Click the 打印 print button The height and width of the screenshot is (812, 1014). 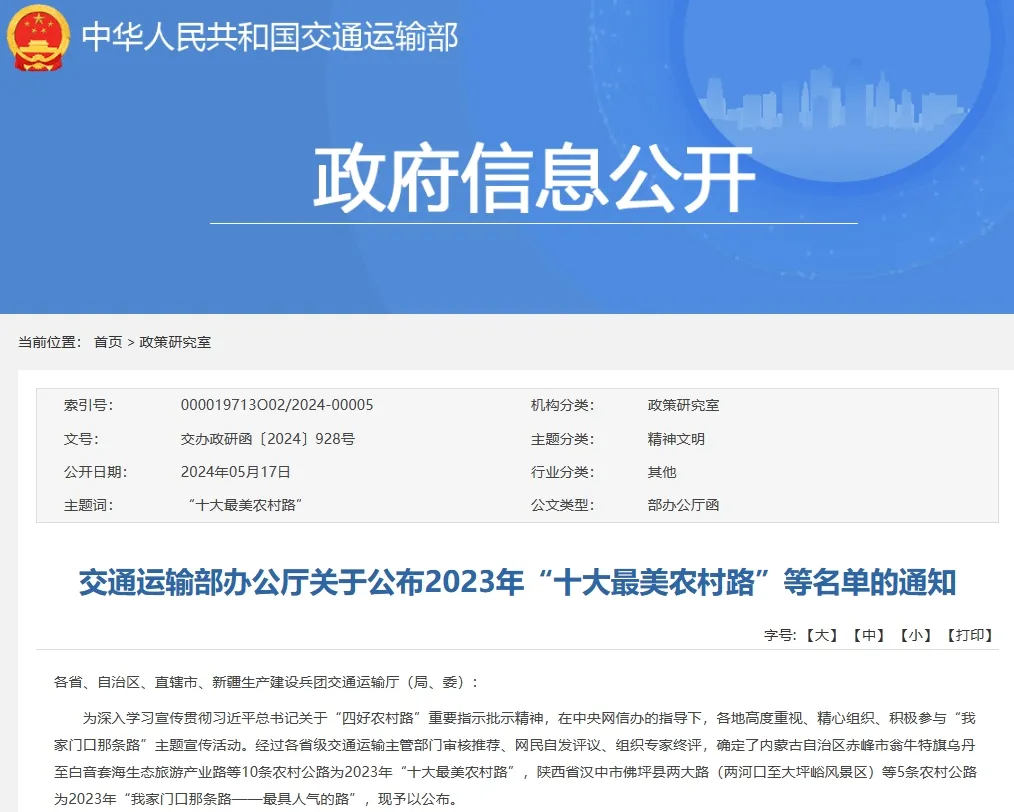[x=969, y=635]
